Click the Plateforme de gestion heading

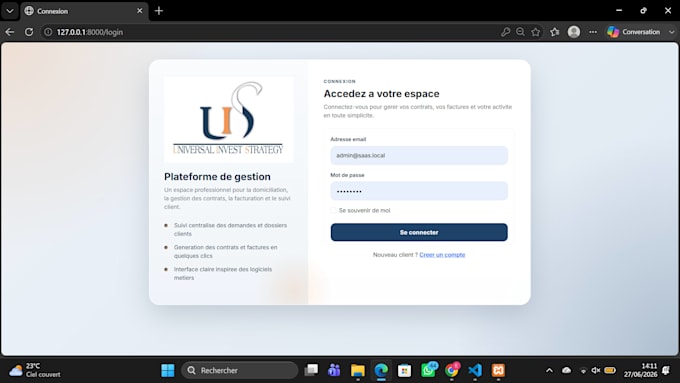(x=217, y=177)
